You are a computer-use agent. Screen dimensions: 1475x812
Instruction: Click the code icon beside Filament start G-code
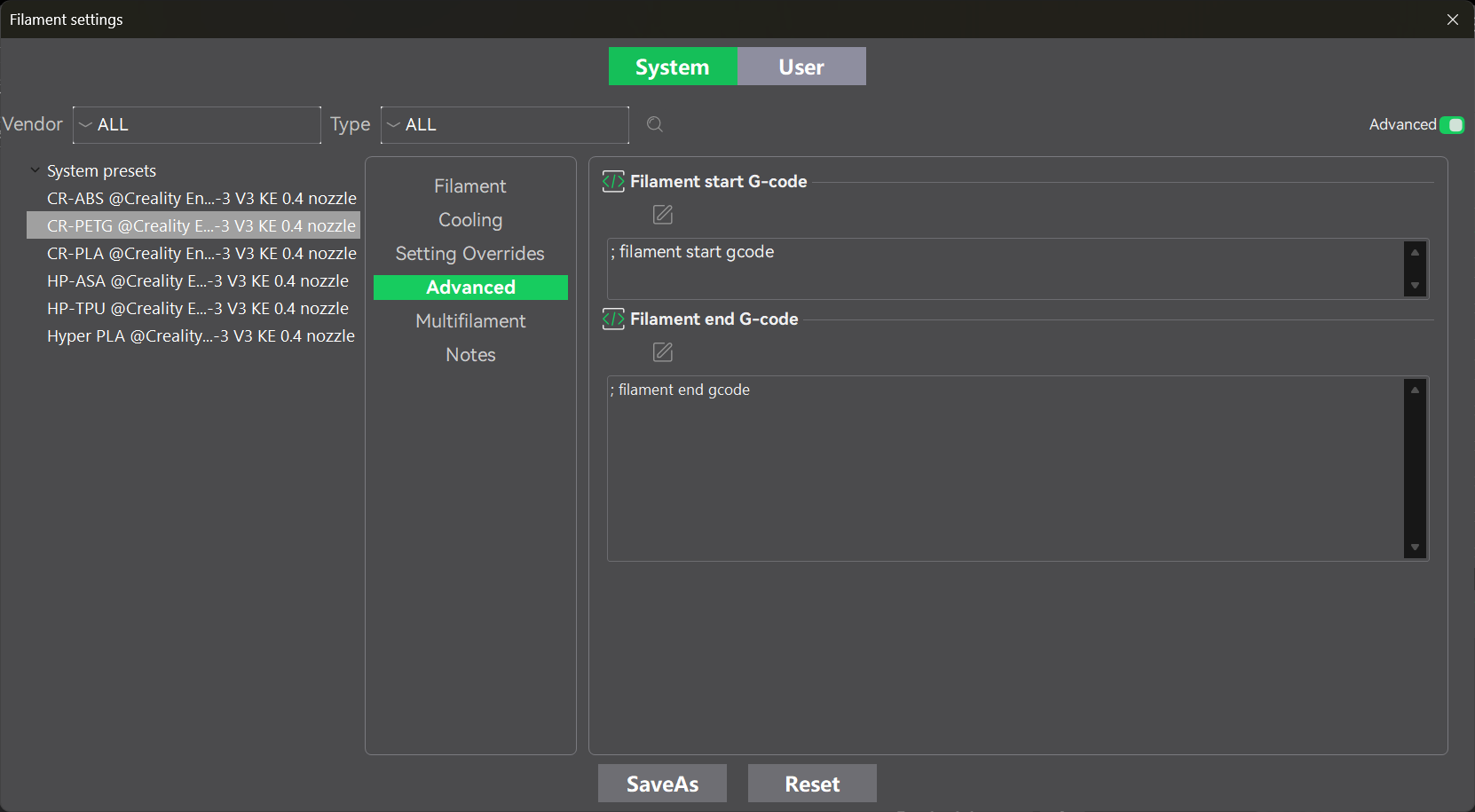coord(613,181)
